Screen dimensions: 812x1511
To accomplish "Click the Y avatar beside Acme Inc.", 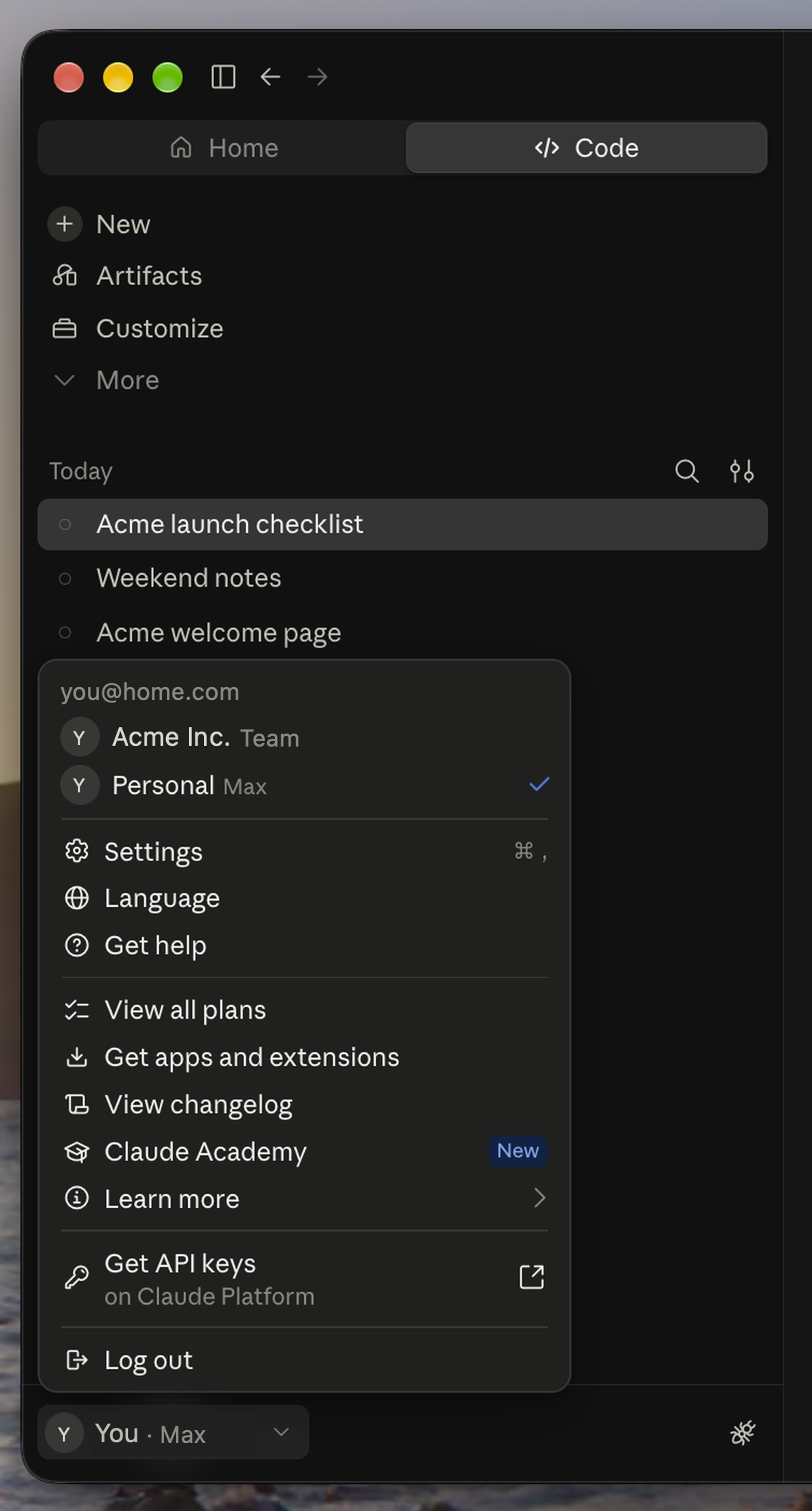I will (79, 737).
